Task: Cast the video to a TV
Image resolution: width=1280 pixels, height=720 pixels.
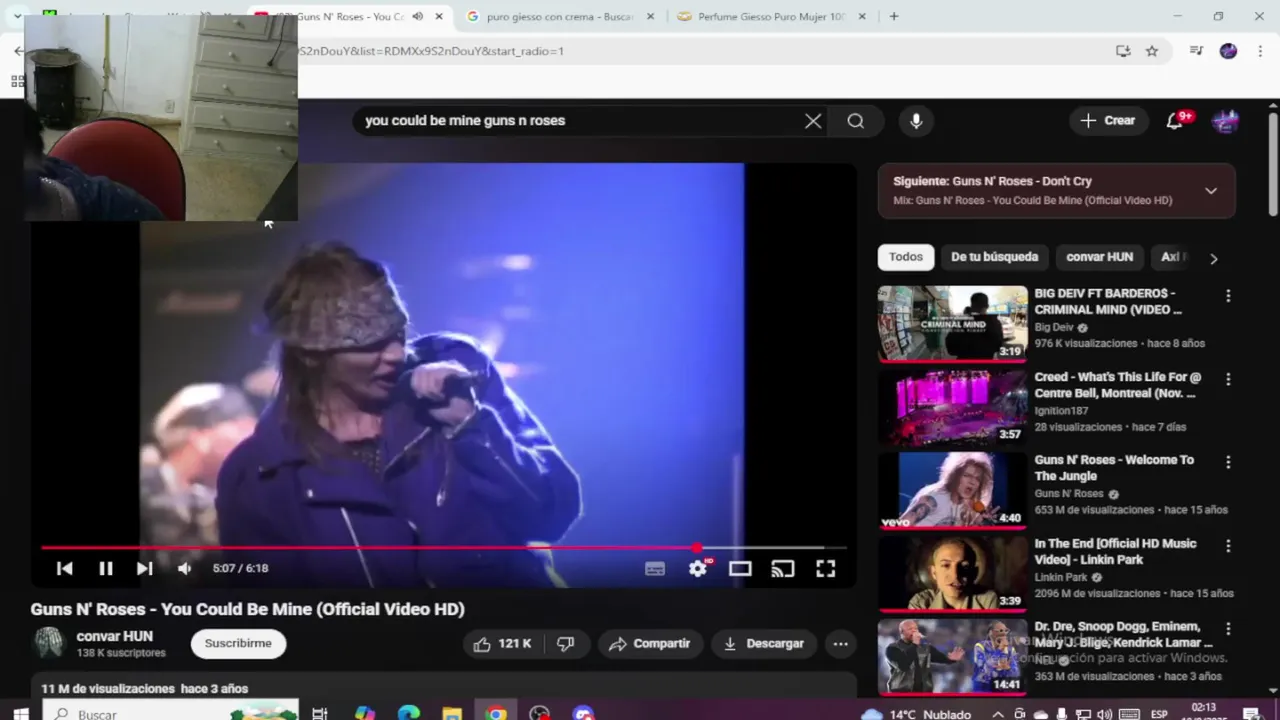Action: pos(783,569)
